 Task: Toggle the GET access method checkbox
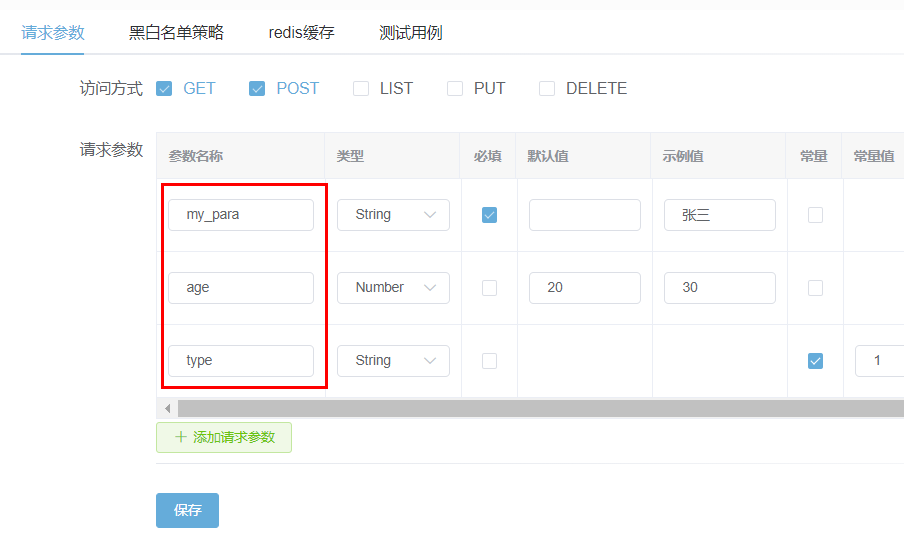tap(165, 88)
